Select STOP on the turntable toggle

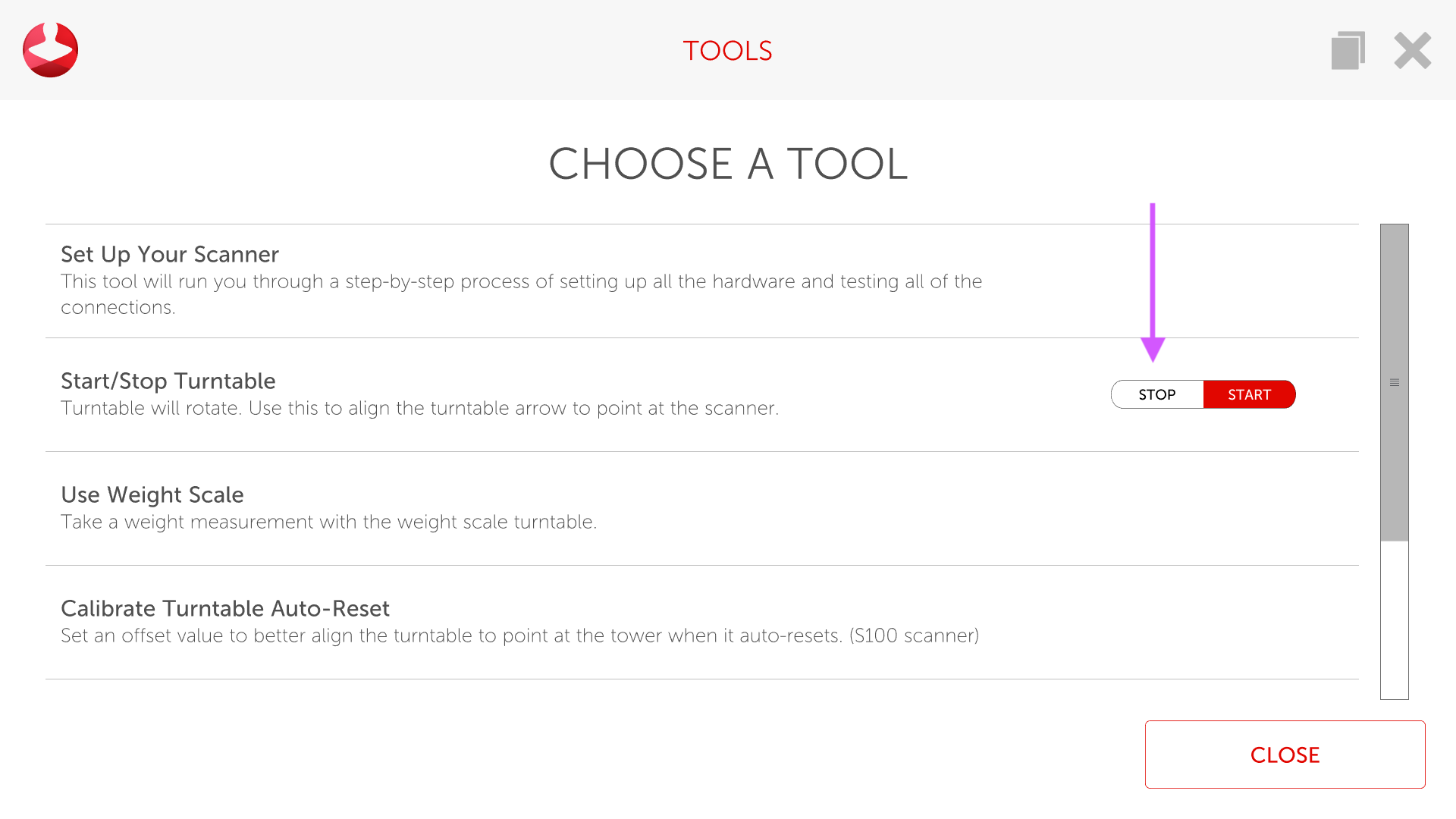(x=1156, y=394)
